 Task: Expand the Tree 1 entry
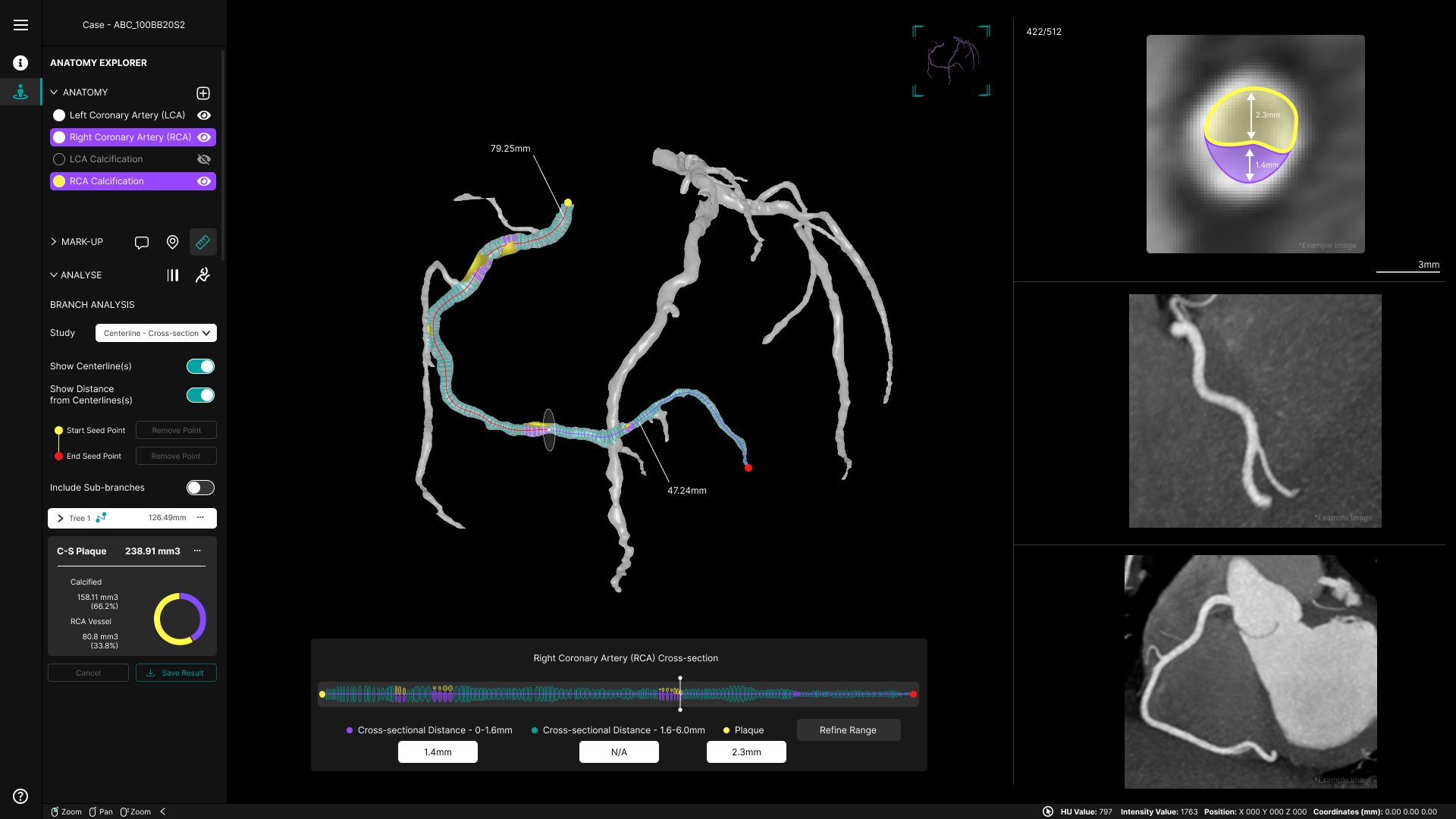[60, 518]
